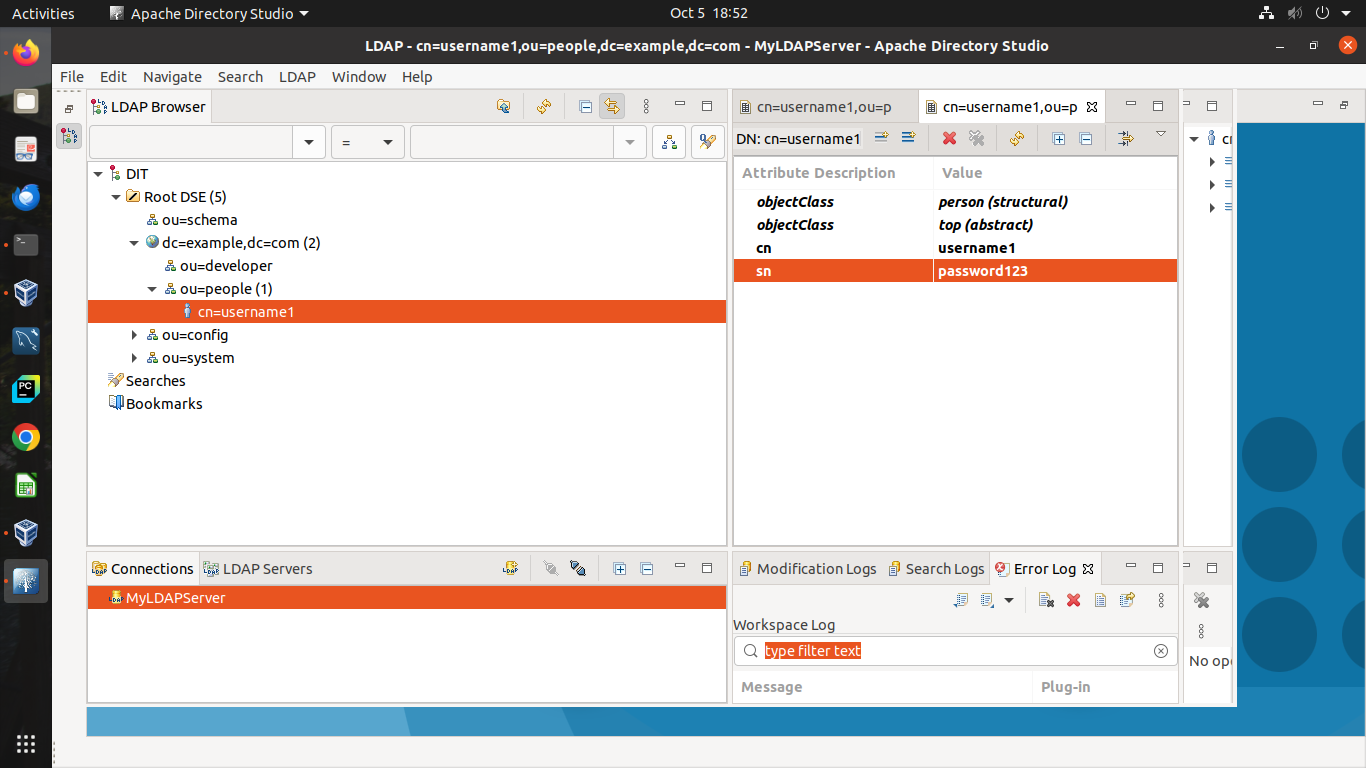Click the scope tree icon beside quick search
The width and height of the screenshot is (1366, 768).
[x=669, y=142]
